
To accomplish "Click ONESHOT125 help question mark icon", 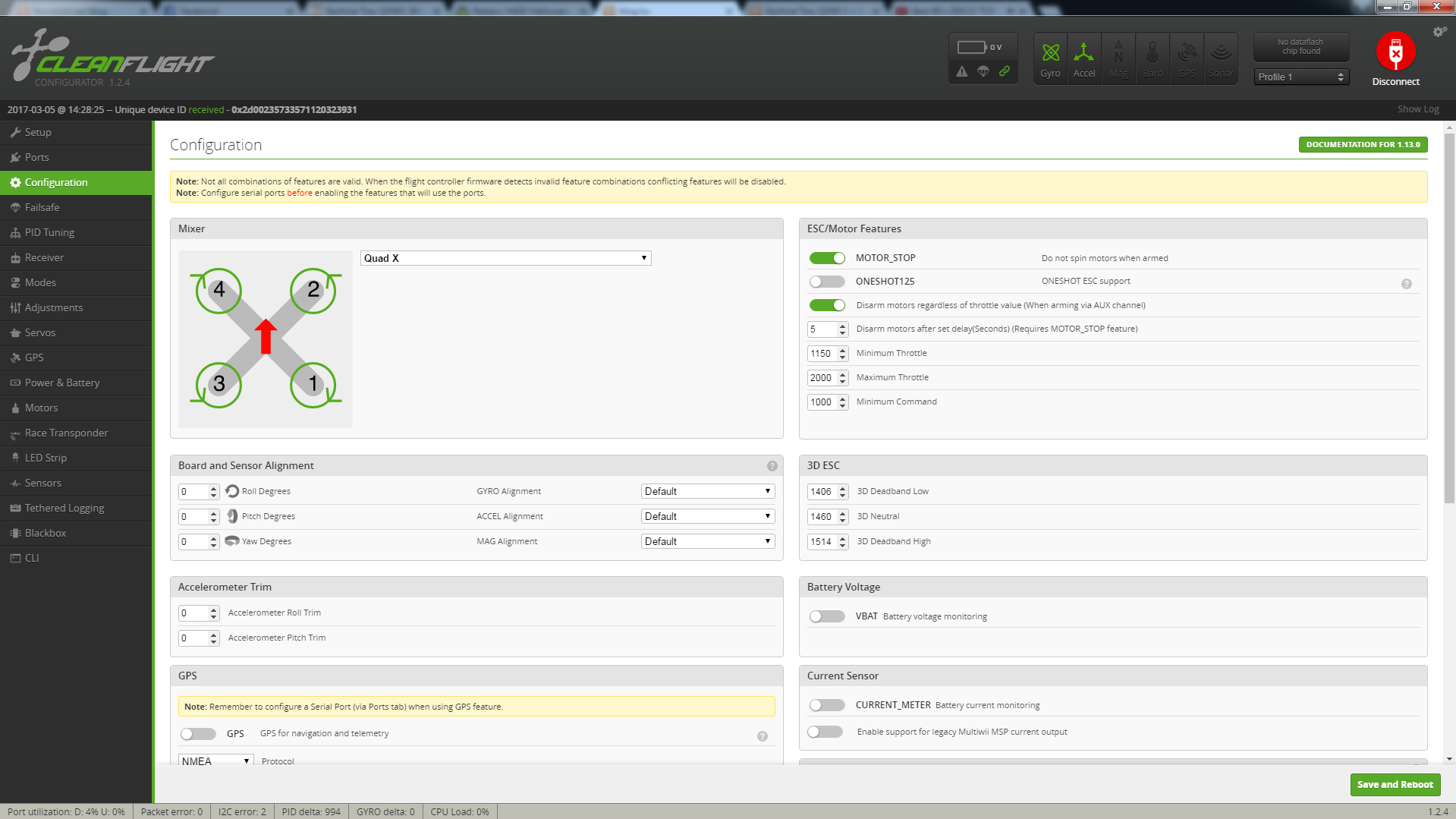I will (1406, 284).
